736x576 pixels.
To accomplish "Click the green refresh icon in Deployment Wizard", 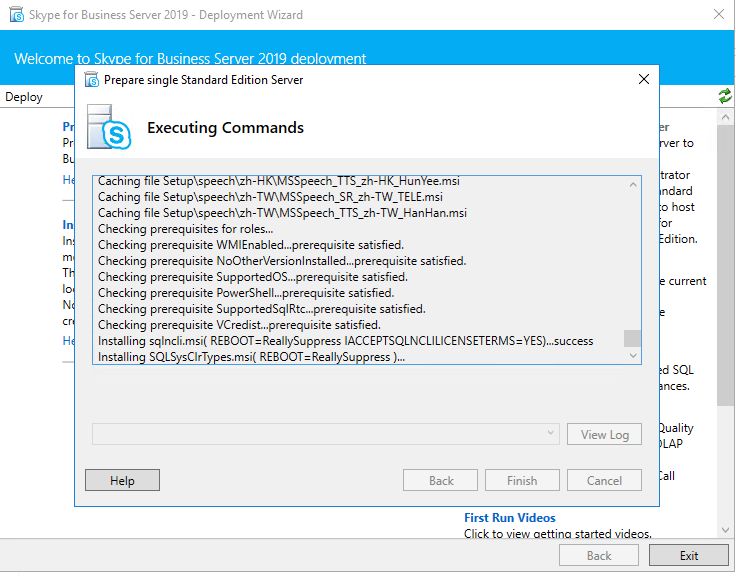I will 724,96.
